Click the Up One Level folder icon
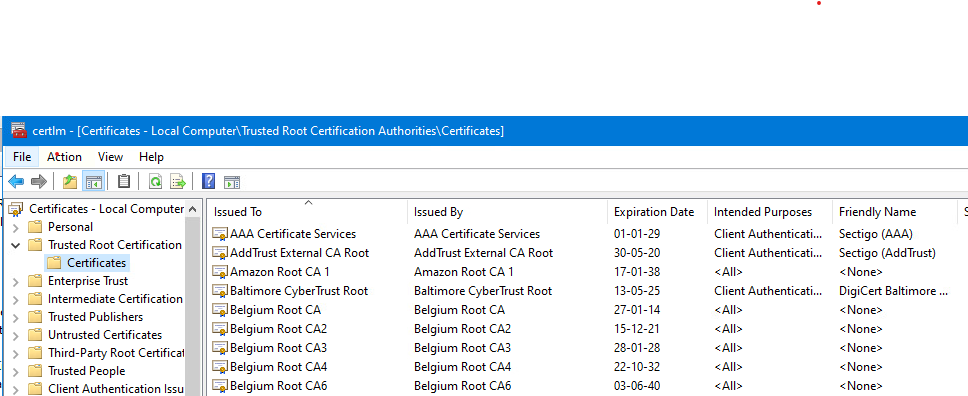This screenshot has width=968, height=396. (70, 182)
